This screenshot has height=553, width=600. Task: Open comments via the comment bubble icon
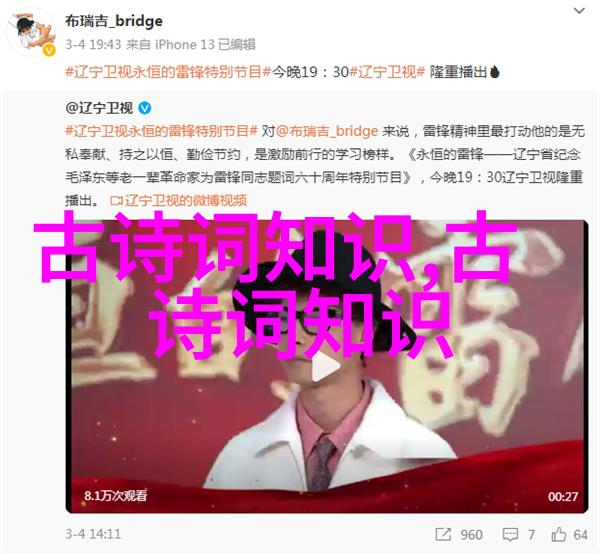click(510, 534)
